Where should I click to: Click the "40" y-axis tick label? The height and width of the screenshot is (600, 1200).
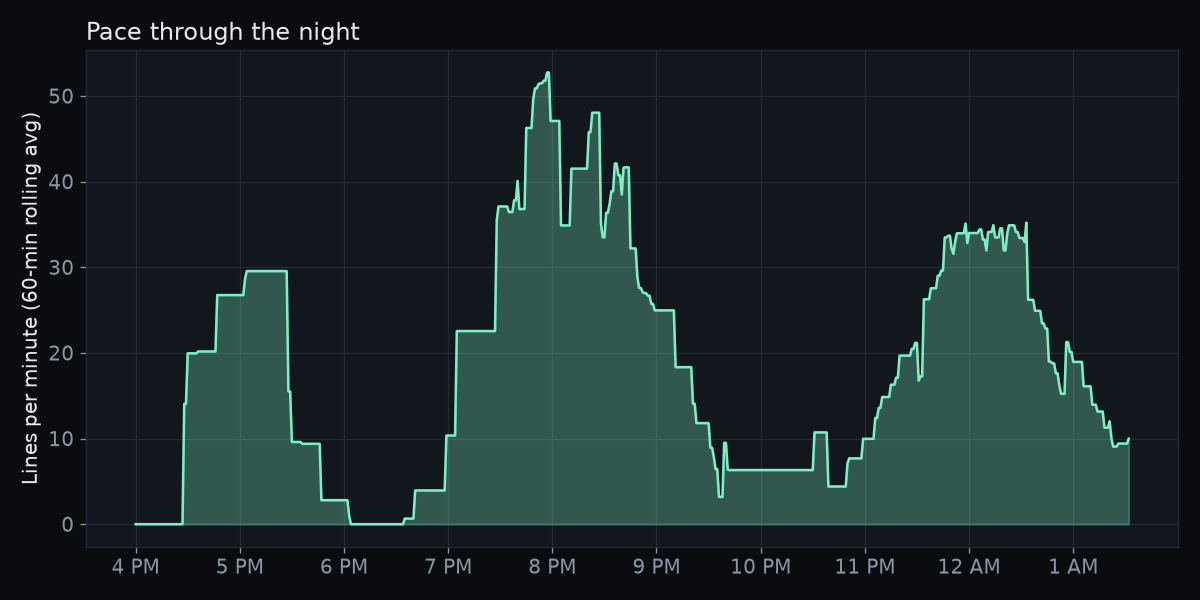(x=62, y=182)
